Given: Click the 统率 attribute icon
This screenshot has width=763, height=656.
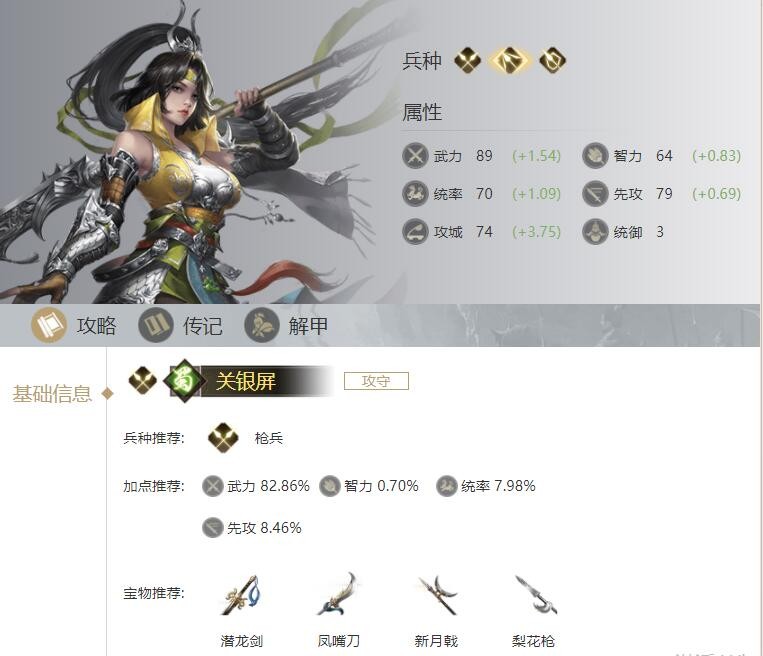Looking at the screenshot, I should (415, 194).
